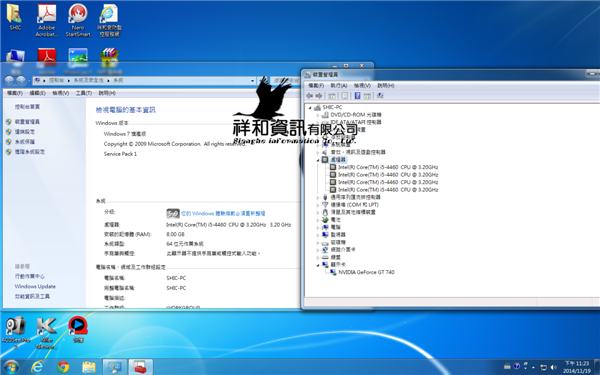Select Adobe Acrobat desktop shortcut

point(47,20)
